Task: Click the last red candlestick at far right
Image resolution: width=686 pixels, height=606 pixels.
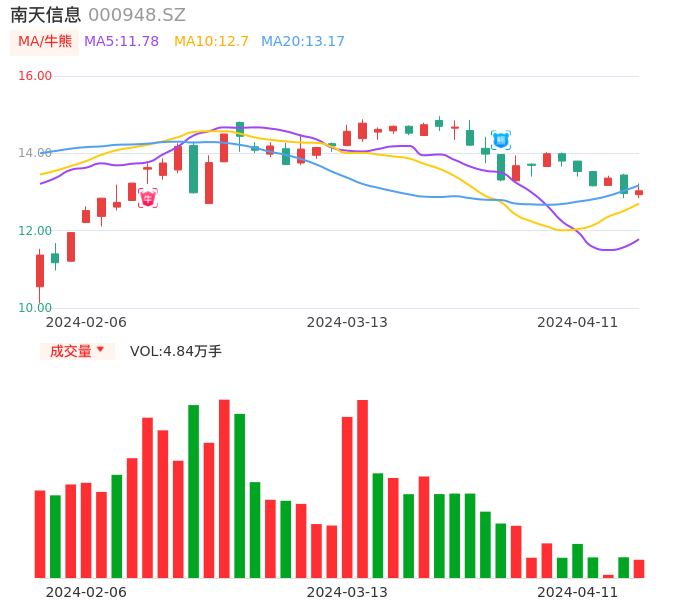Action: pyautogui.click(x=639, y=192)
